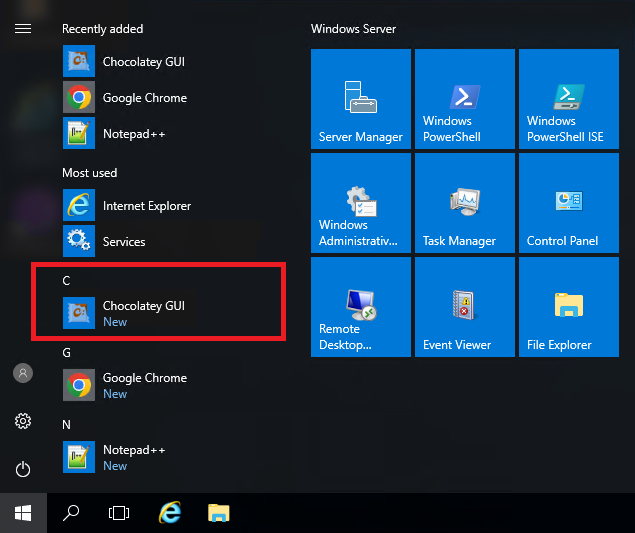Open Settings gear in the left sidebar
The width and height of the screenshot is (635, 533).
click(x=23, y=421)
